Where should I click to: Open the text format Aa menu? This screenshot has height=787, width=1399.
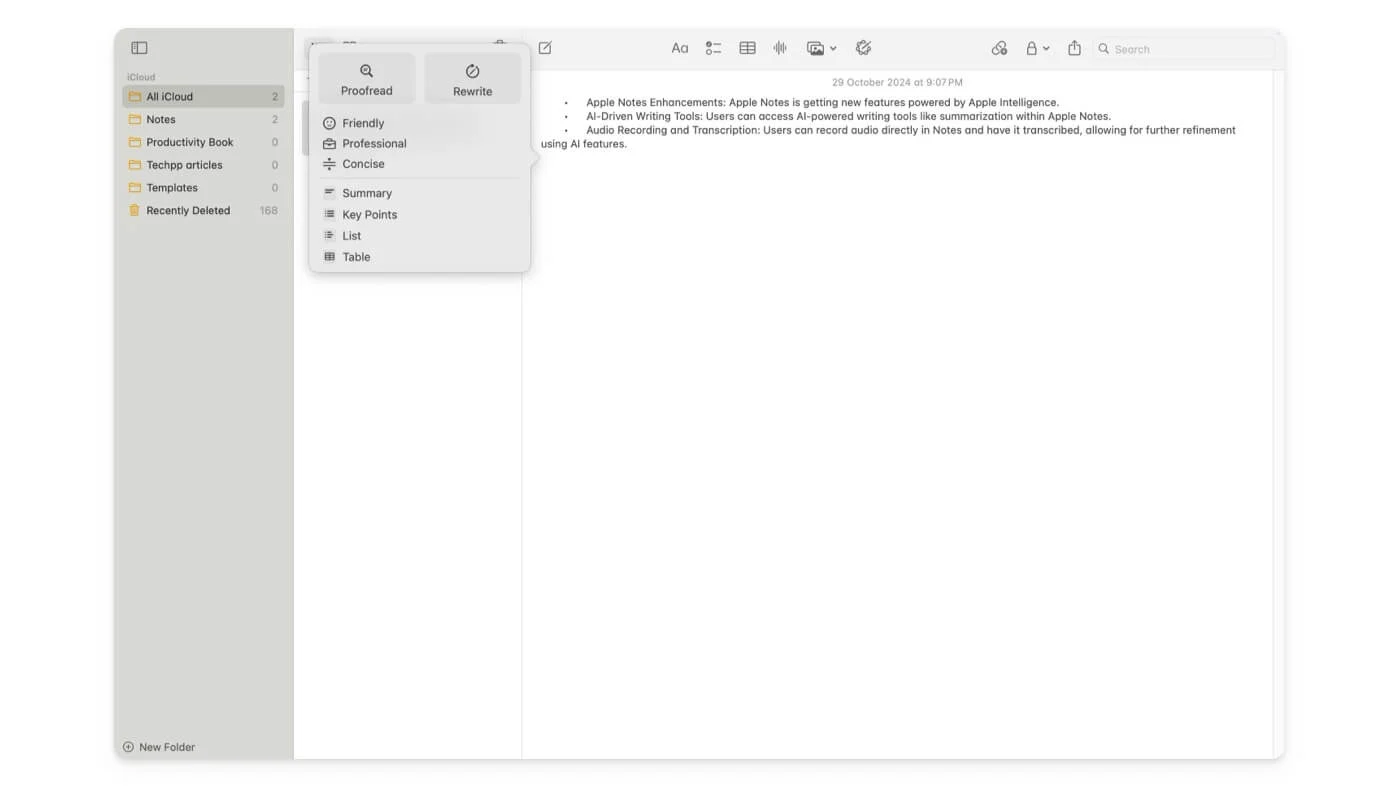coord(680,48)
